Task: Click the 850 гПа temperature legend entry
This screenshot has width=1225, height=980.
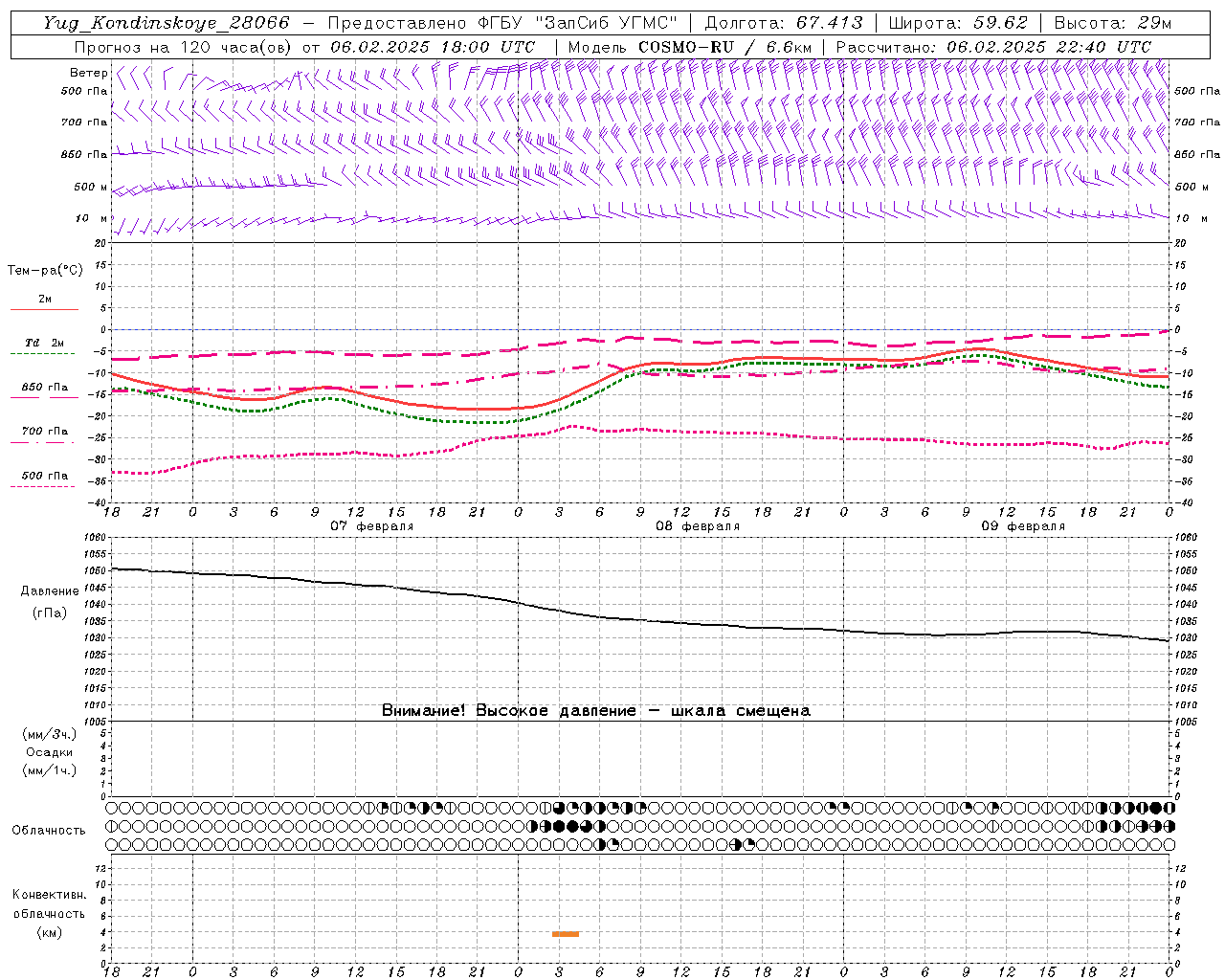Action: point(44,388)
